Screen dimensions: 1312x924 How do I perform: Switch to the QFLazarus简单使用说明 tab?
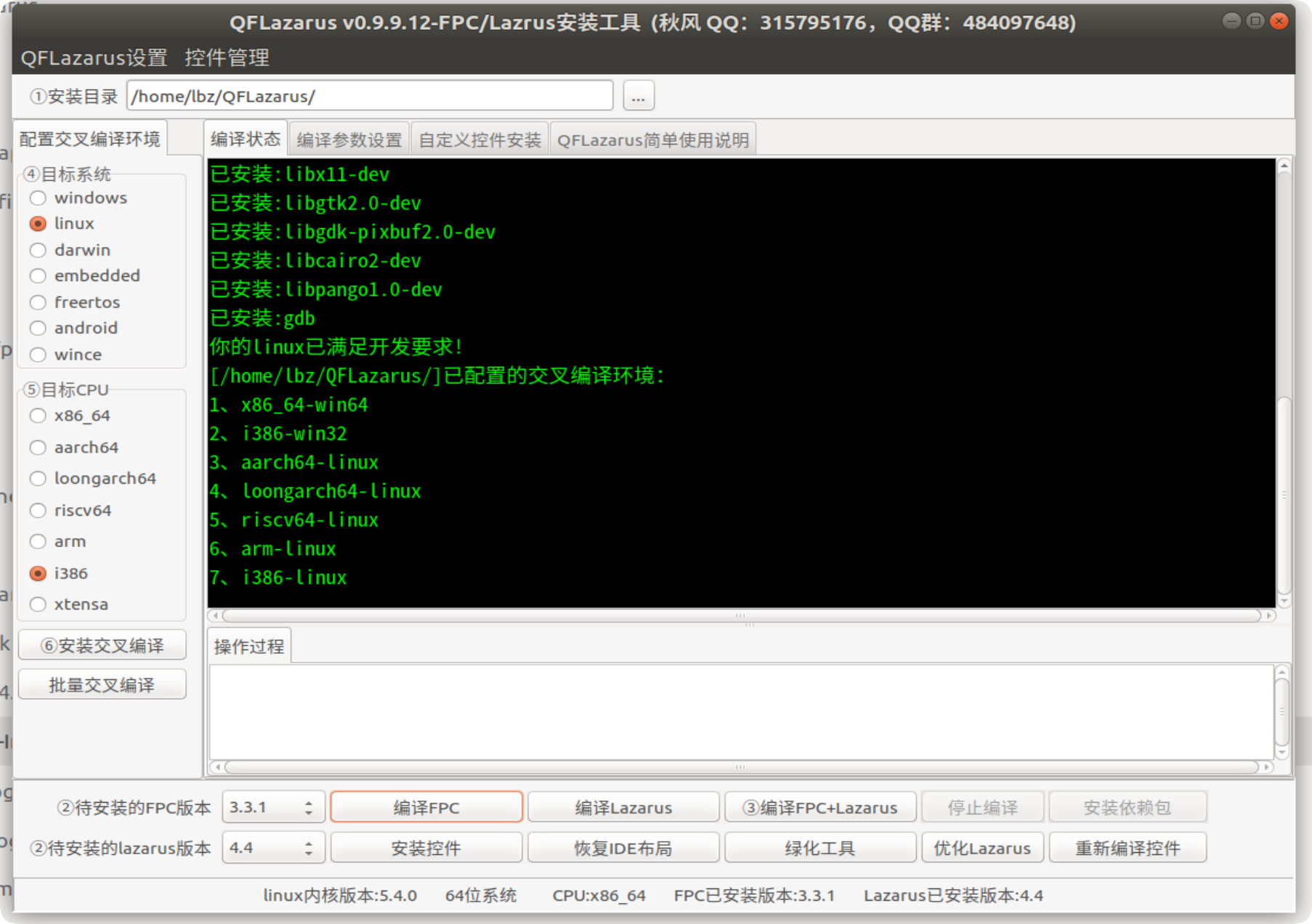point(652,139)
